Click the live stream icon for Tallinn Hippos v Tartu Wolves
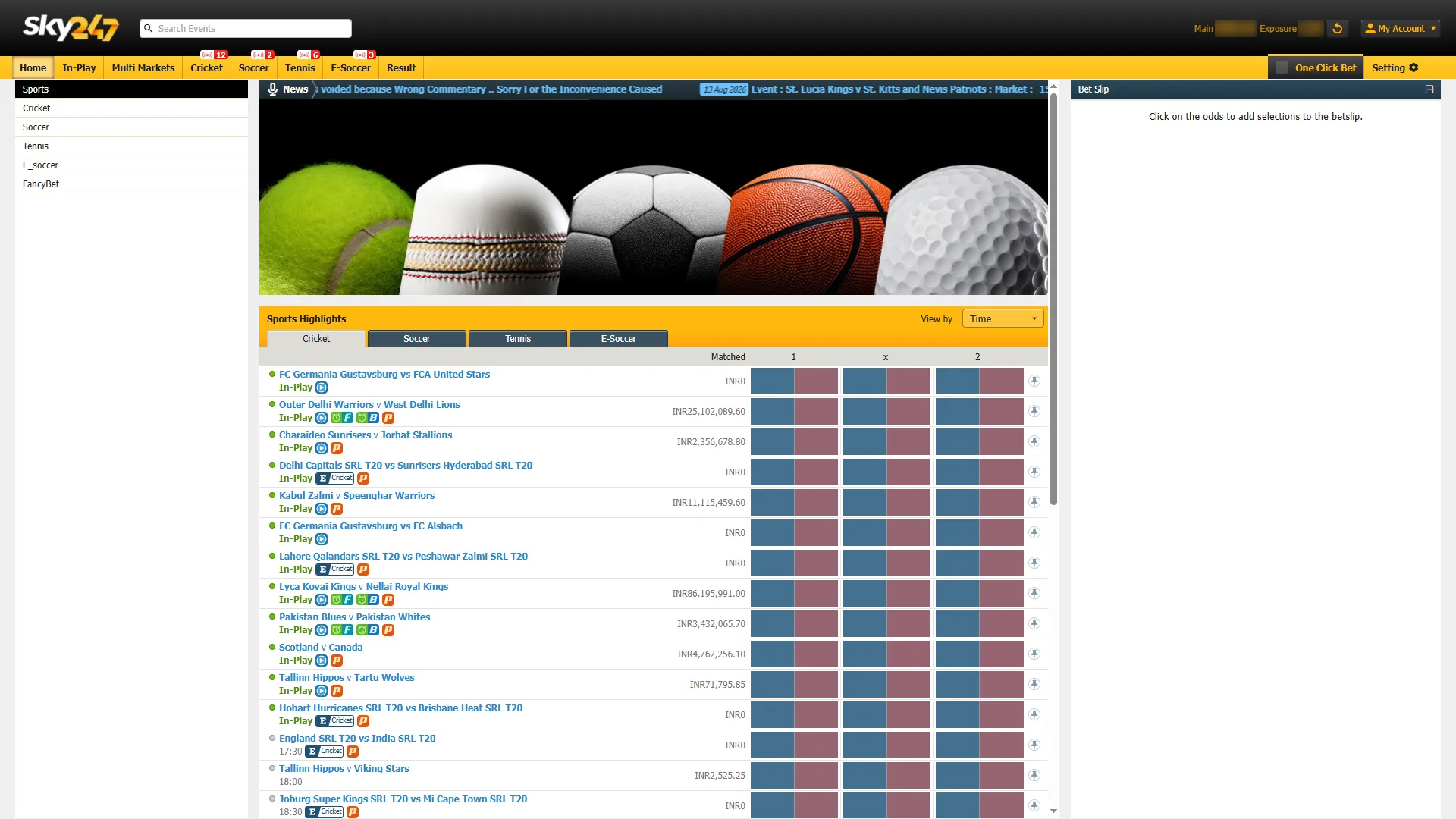 (x=322, y=691)
